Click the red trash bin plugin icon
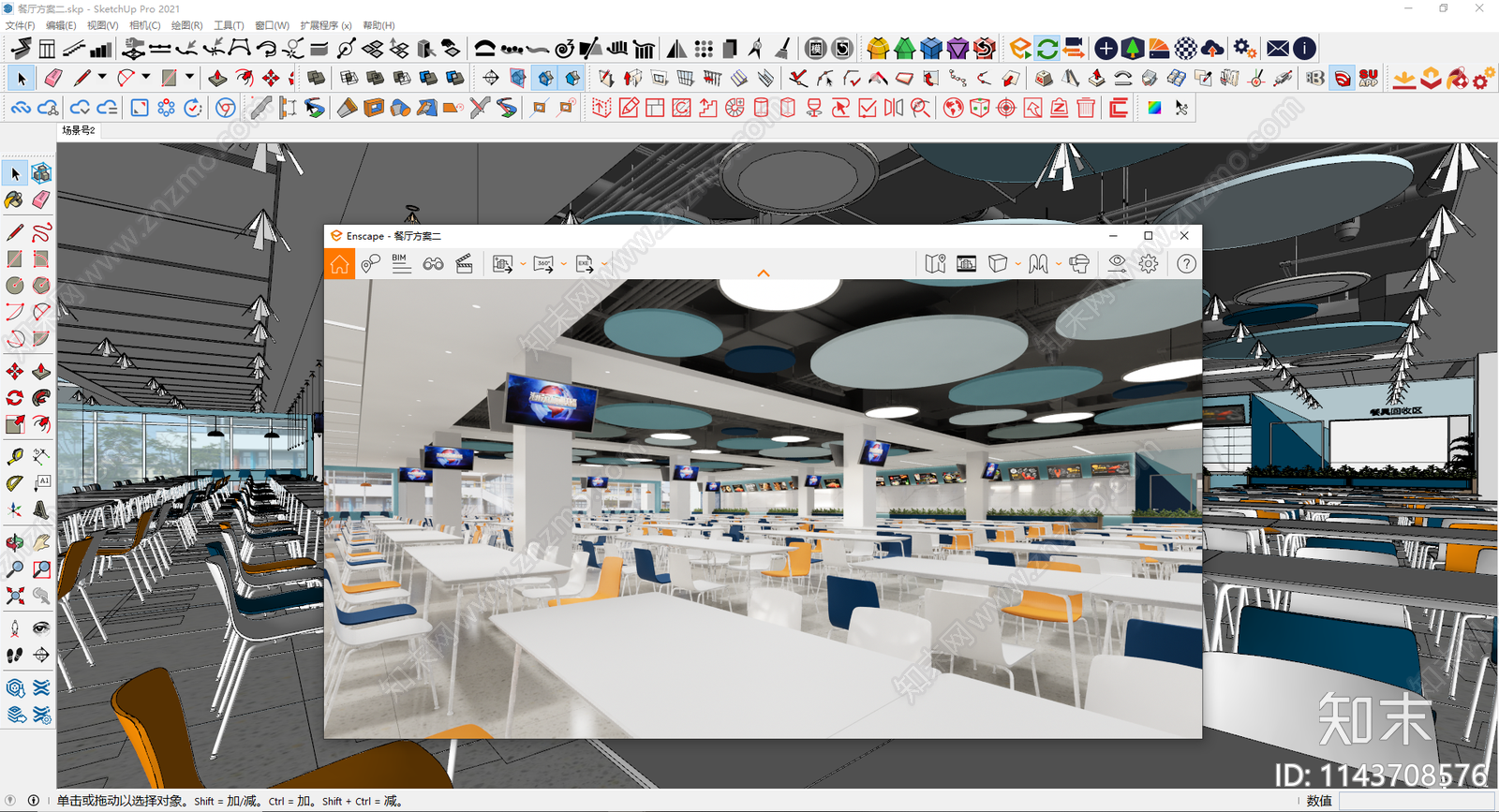The height and width of the screenshot is (812, 1499). (x=1086, y=108)
